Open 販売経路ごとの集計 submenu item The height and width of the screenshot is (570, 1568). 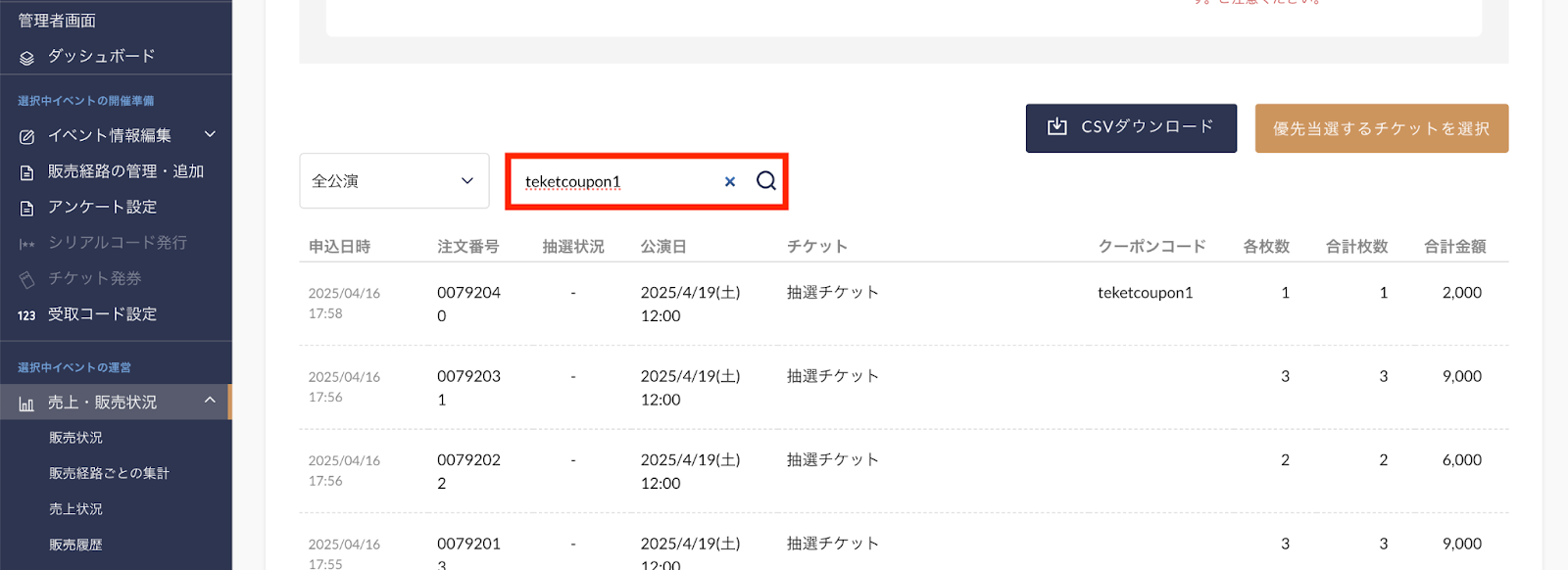[x=109, y=473]
